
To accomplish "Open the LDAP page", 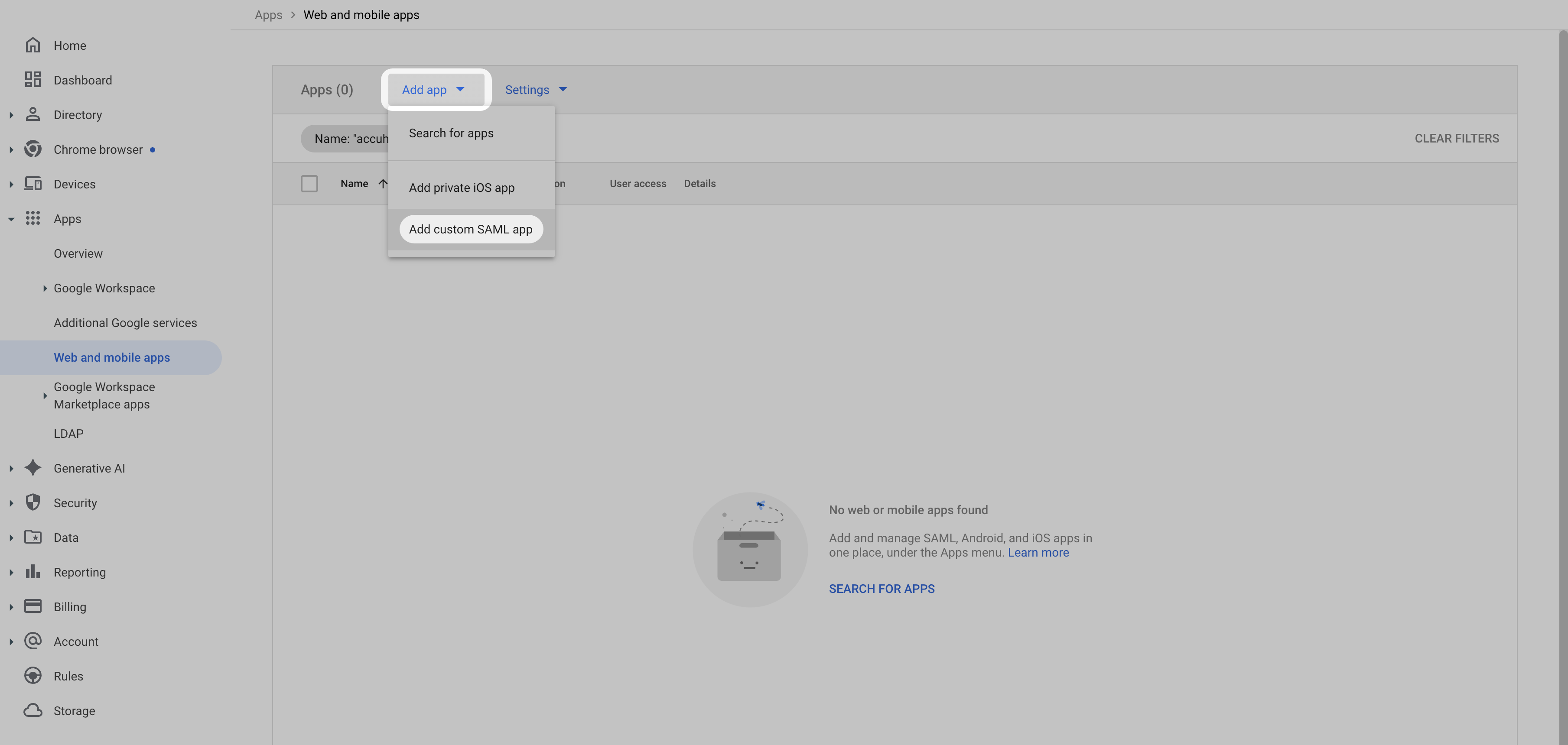I will pyautogui.click(x=68, y=433).
